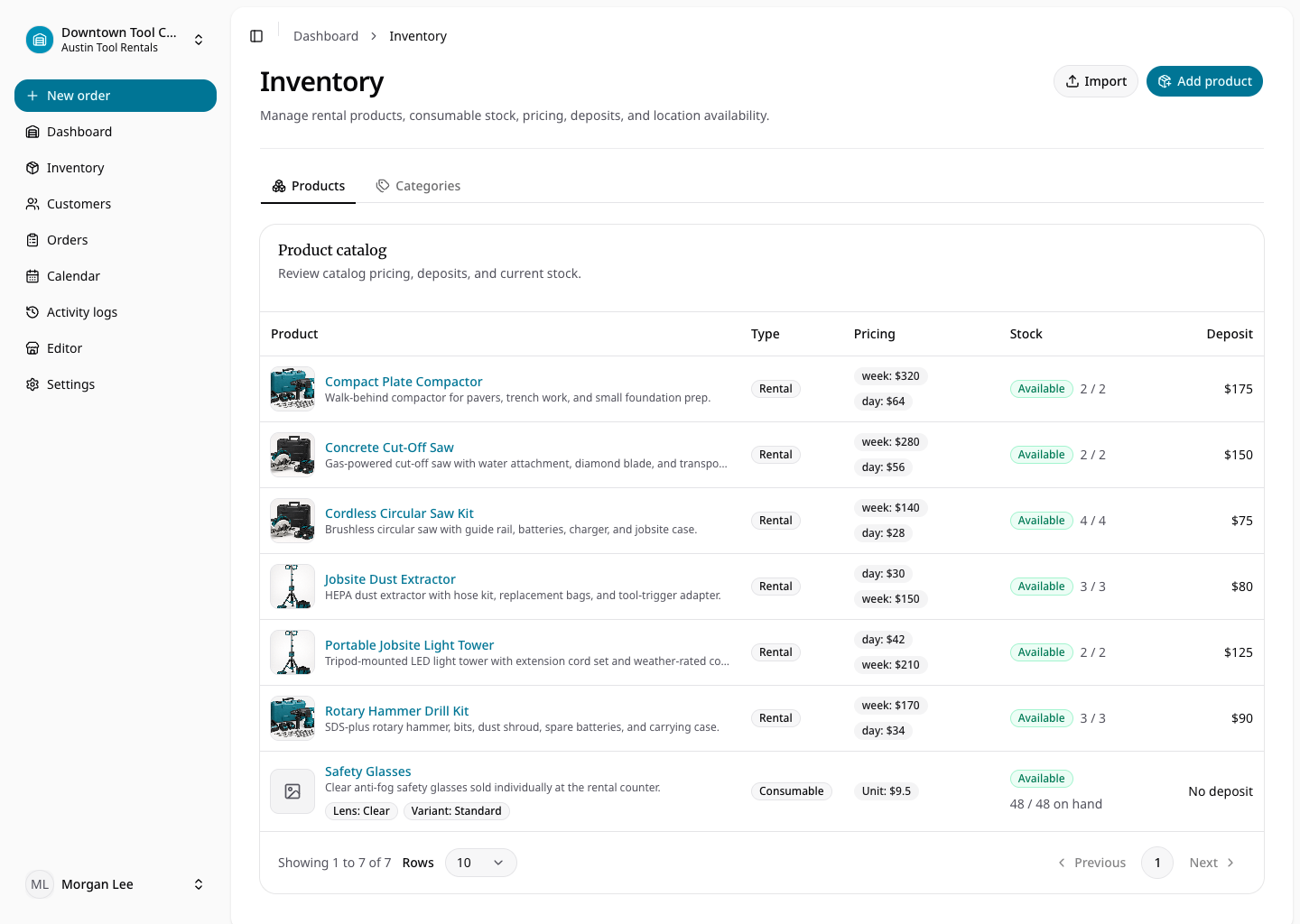Click the '4 / 4' stock count
This screenshot has height=924, width=1300.
(x=1092, y=521)
